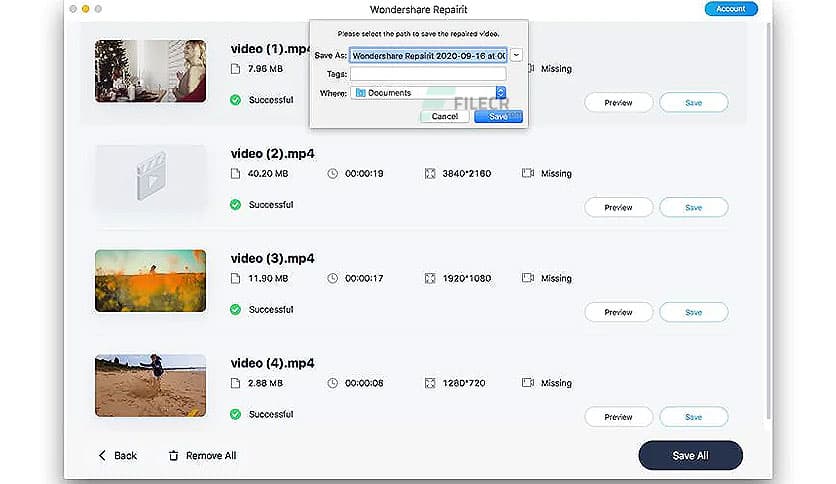Click the file size icon for video (4).mp4
Image resolution: width=836 pixels, height=484 pixels.
click(235, 383)
